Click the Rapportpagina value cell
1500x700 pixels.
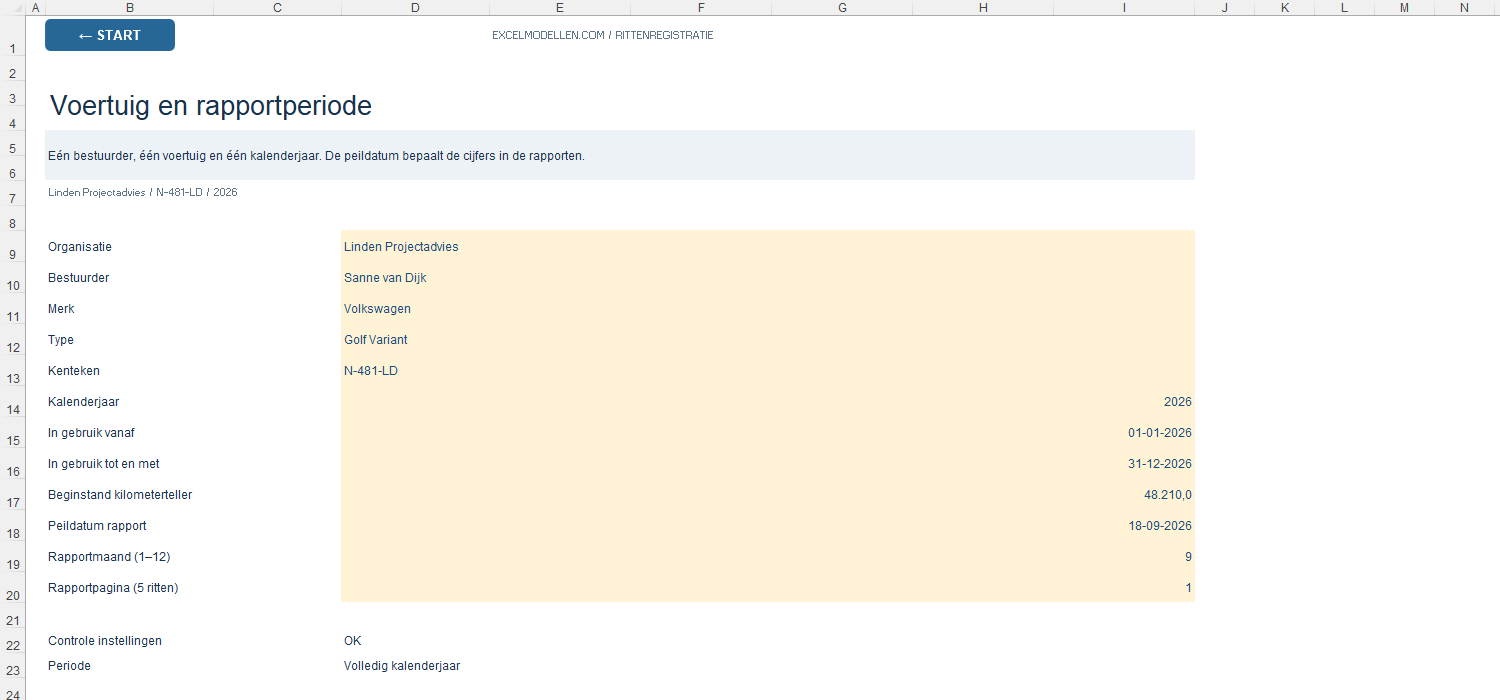[x=768, y=587]
